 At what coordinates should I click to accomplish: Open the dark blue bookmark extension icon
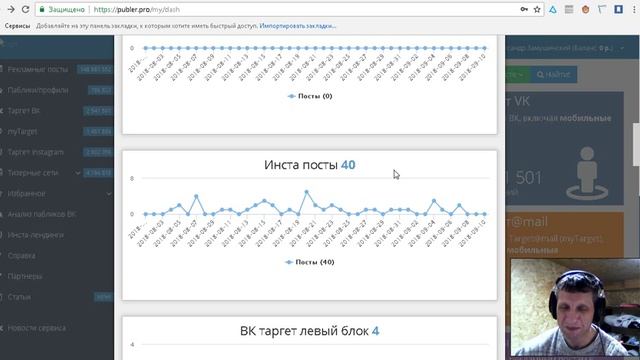618,9
